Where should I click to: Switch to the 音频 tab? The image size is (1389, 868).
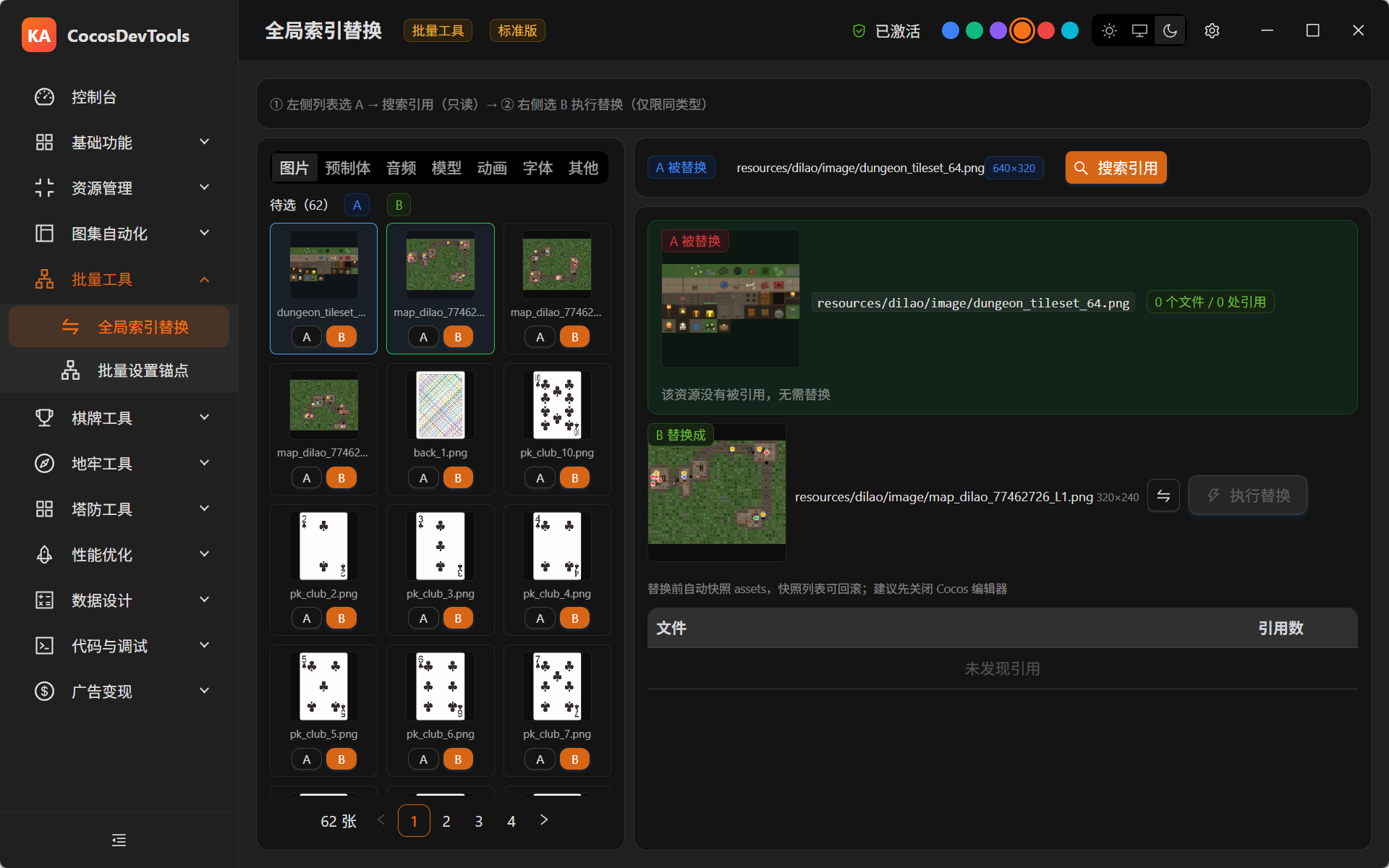(x=402, y=168)
